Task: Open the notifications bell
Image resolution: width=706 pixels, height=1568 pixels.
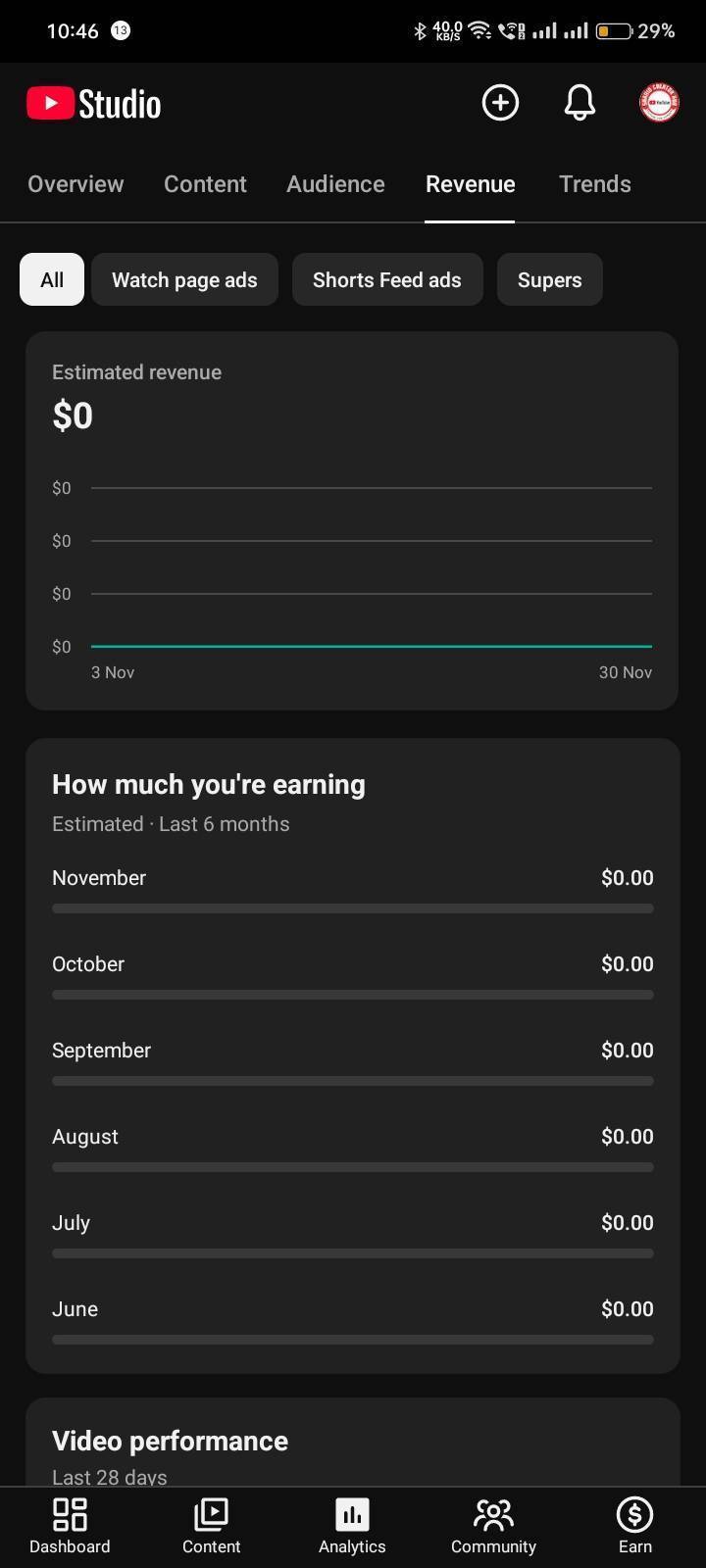Action: click(580, 103)
